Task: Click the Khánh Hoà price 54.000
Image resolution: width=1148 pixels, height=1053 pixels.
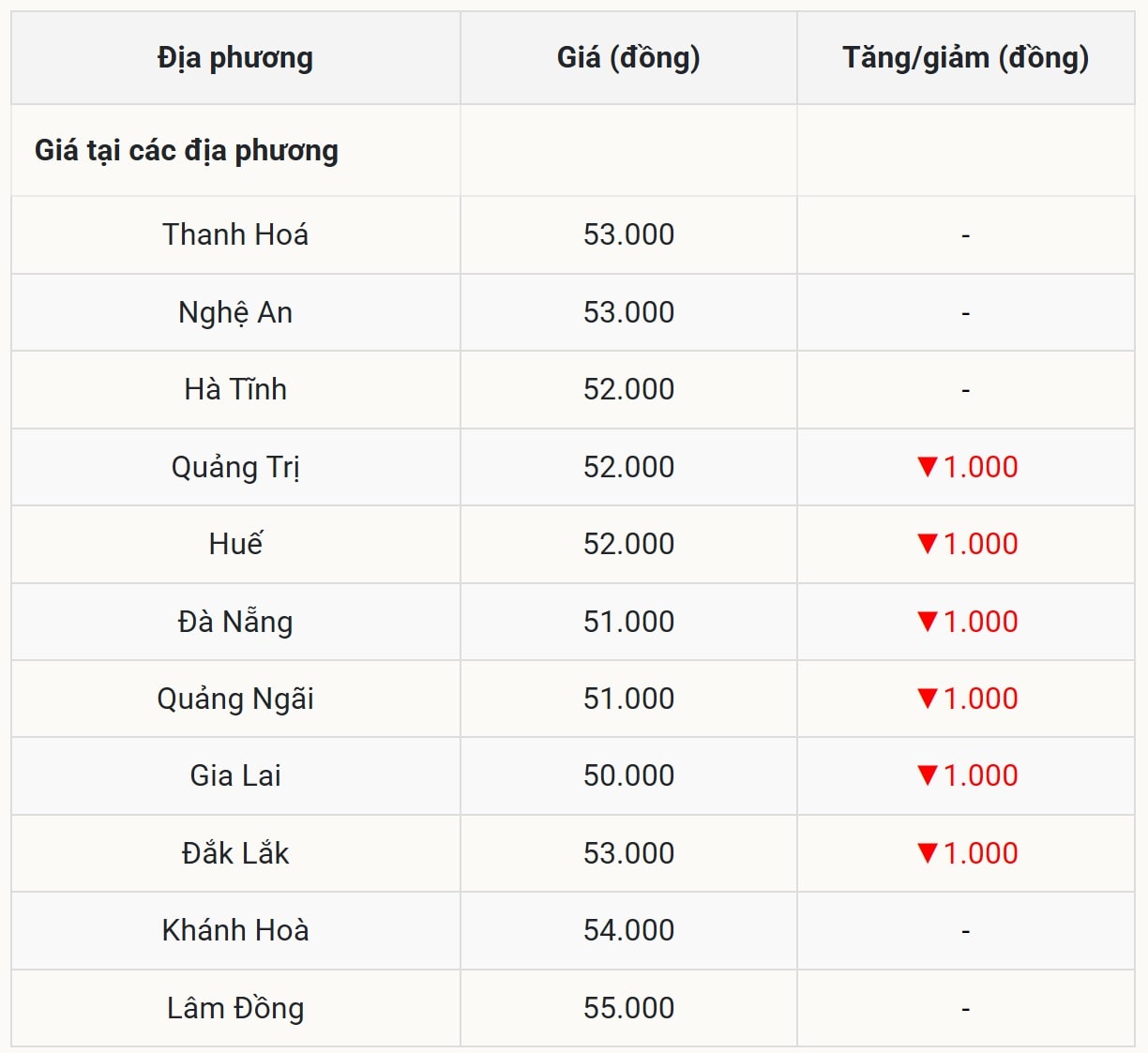Action: 628,930
